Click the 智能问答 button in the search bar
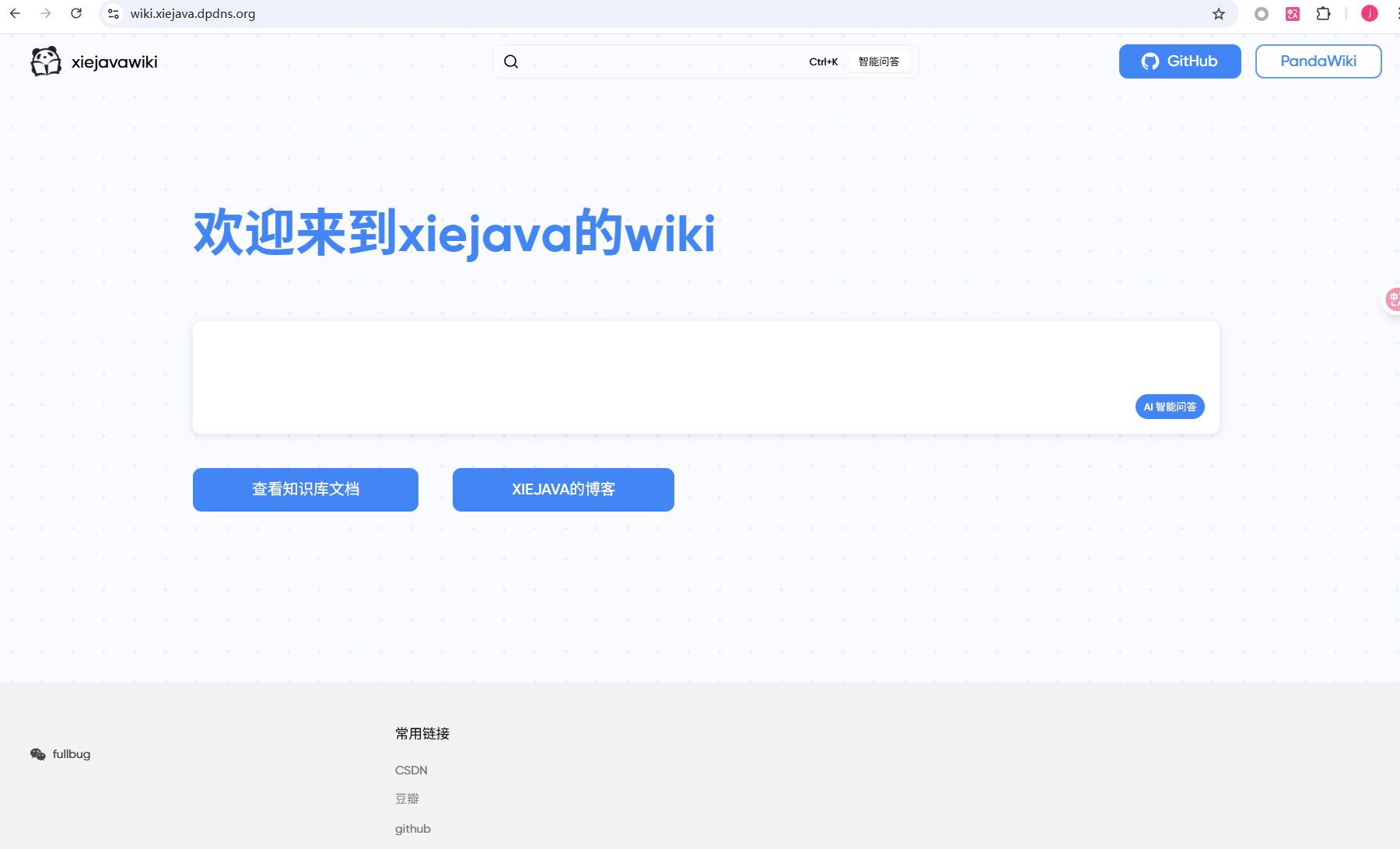Screen dimensions: 1400x849 click(880, 61)
